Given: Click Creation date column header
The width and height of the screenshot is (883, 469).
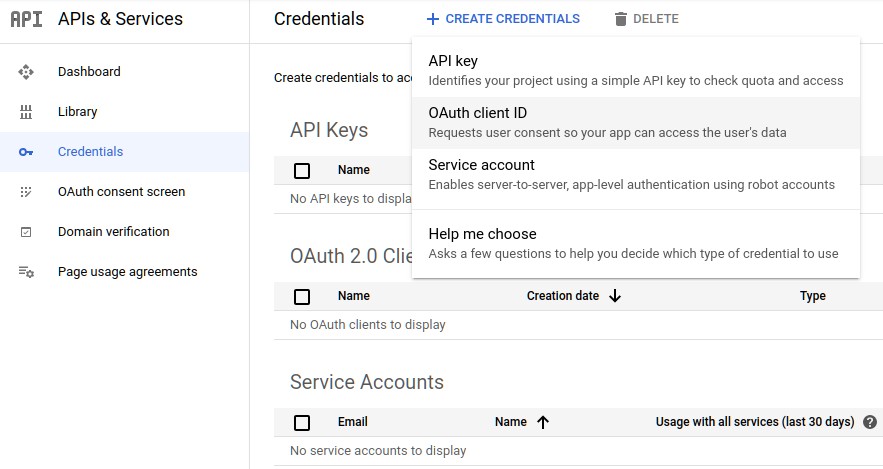Looking at the screenshot, I should point(563,296).
